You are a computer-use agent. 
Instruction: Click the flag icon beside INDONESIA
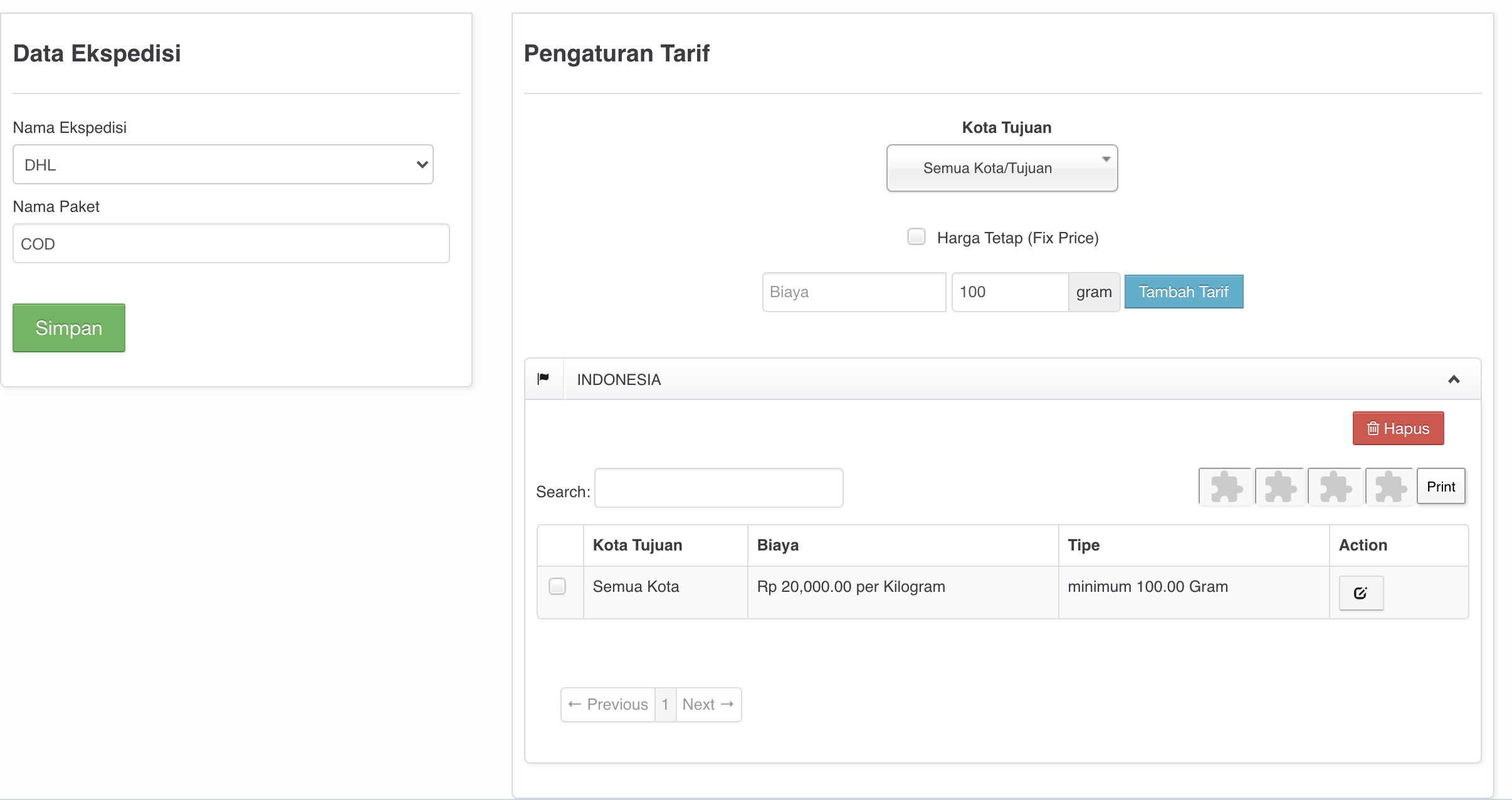click(543, 379)
